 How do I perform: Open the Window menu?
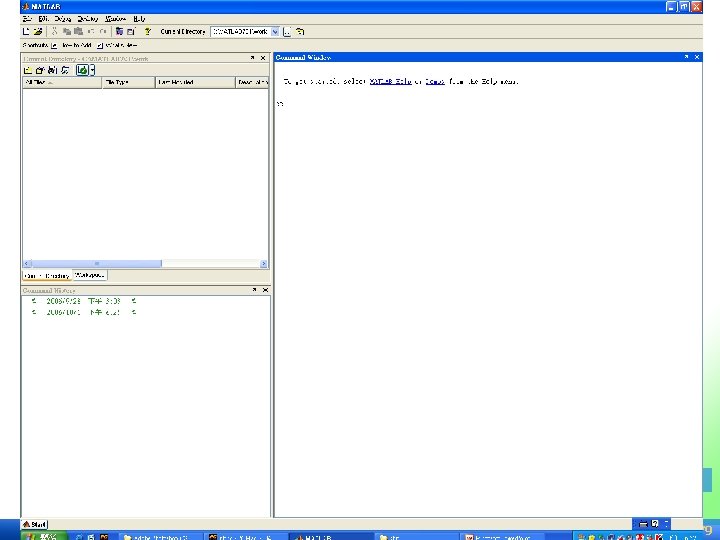click(115, 19)
